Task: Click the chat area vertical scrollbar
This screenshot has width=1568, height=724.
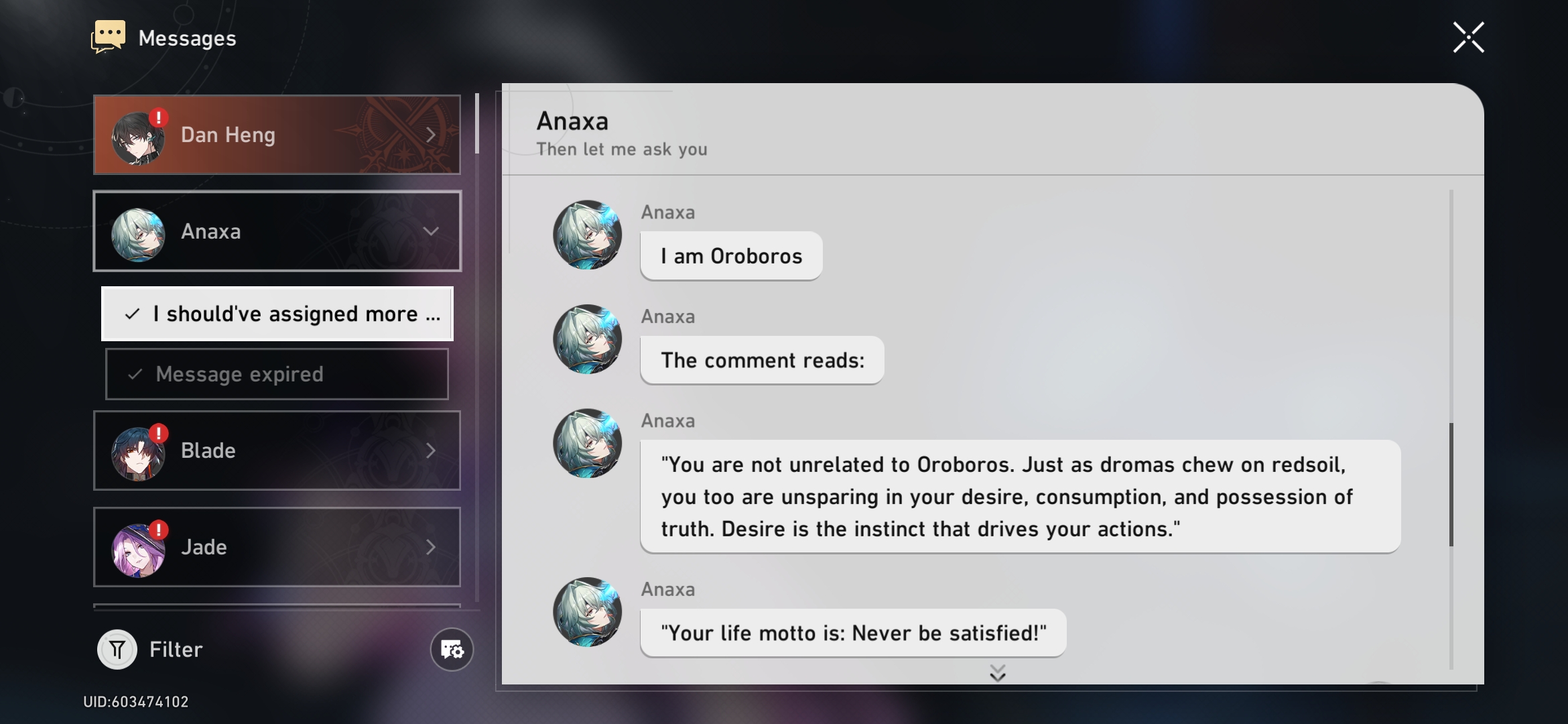Action: [1451, 483]
